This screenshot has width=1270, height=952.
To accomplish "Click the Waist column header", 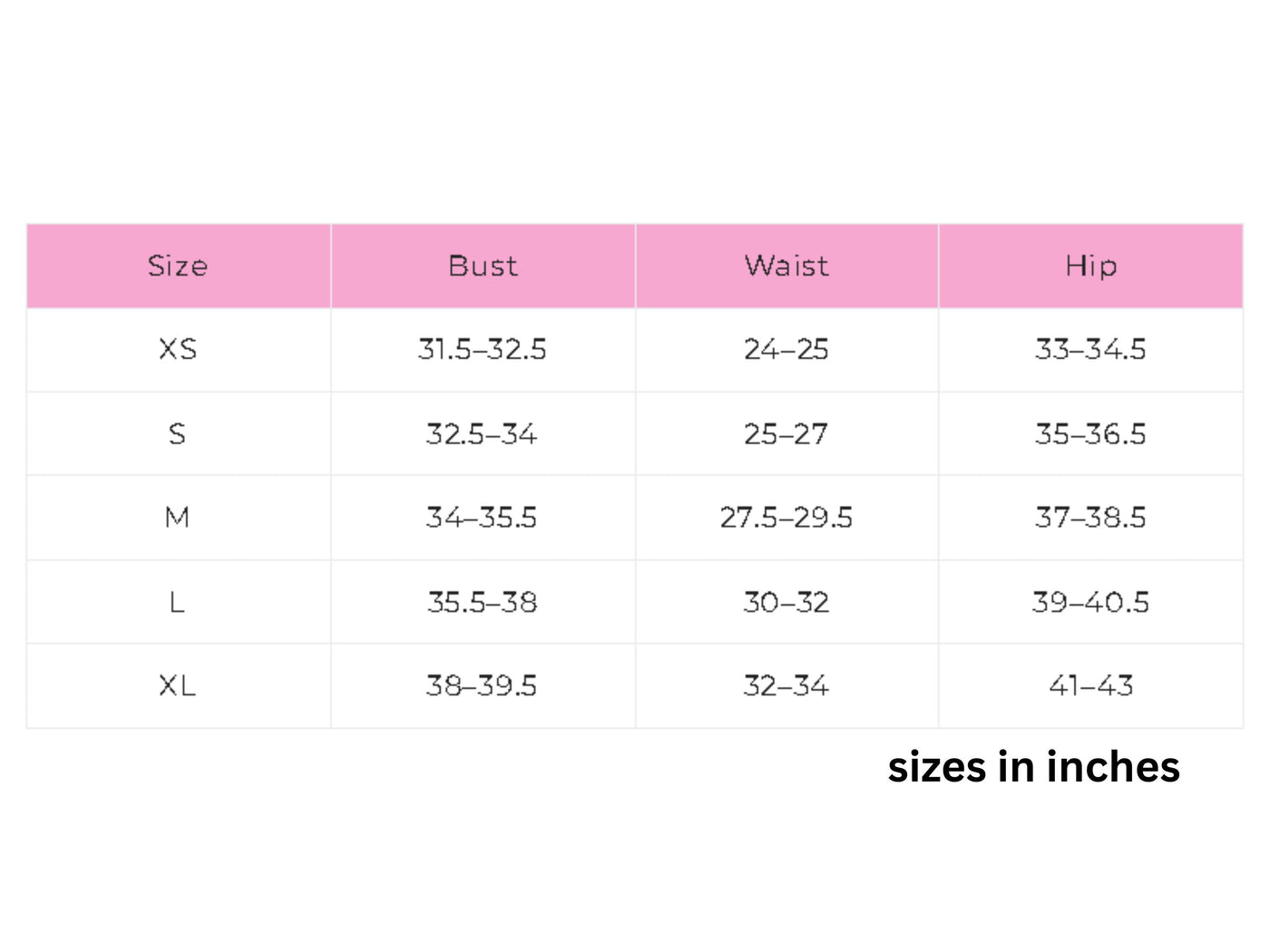I will click(786, 266).
